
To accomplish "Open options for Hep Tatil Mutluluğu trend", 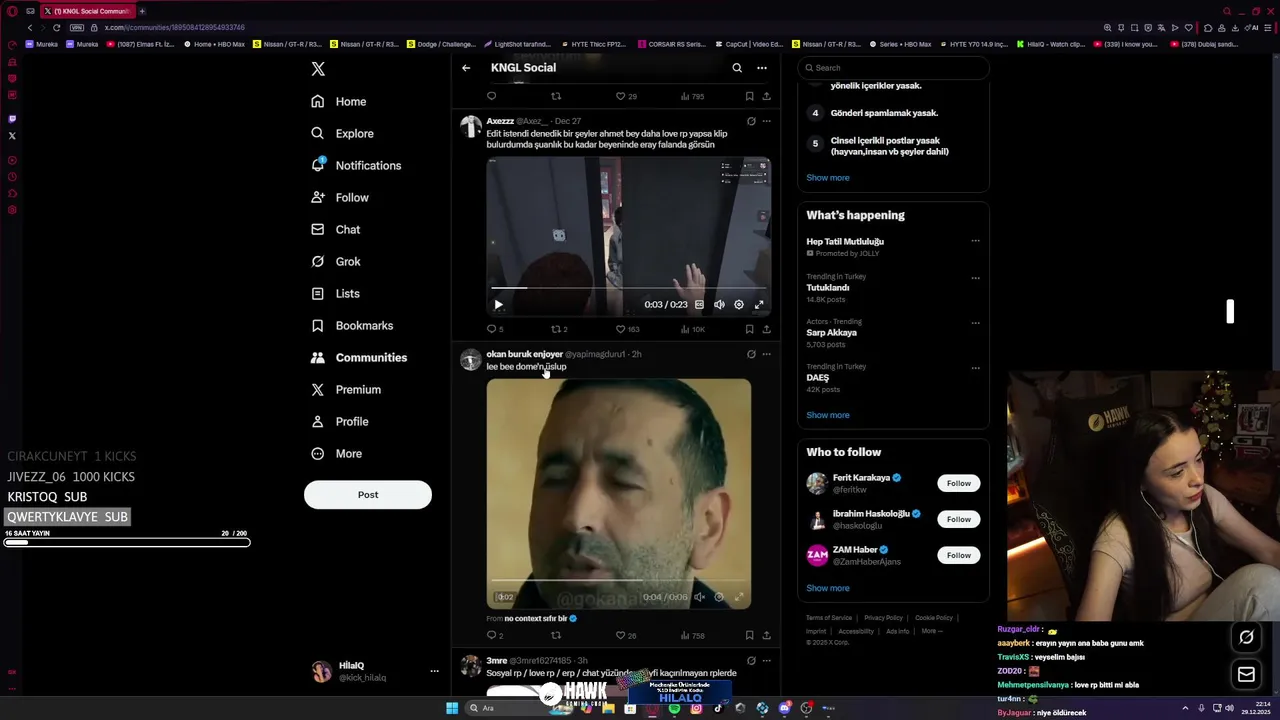I will (975, 241).
